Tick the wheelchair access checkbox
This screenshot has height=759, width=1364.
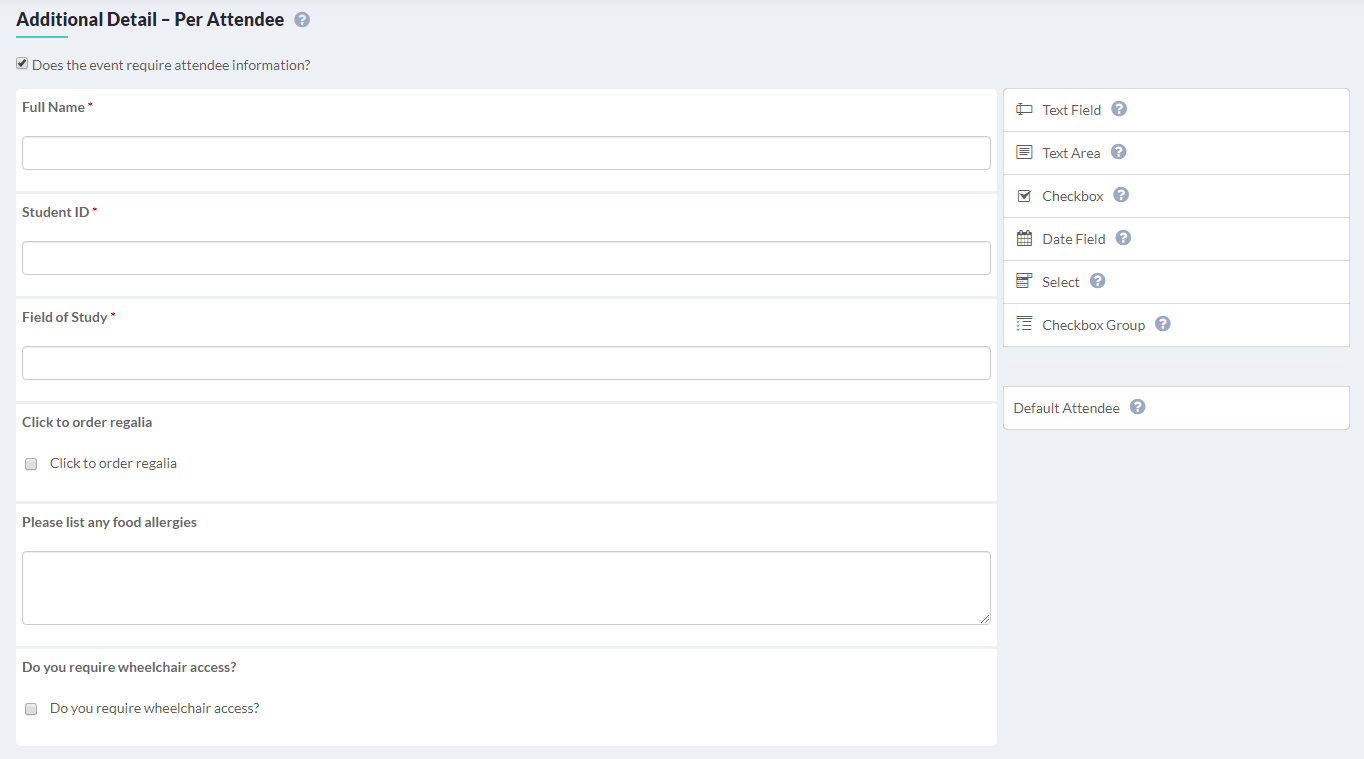(x=31, y=709)
